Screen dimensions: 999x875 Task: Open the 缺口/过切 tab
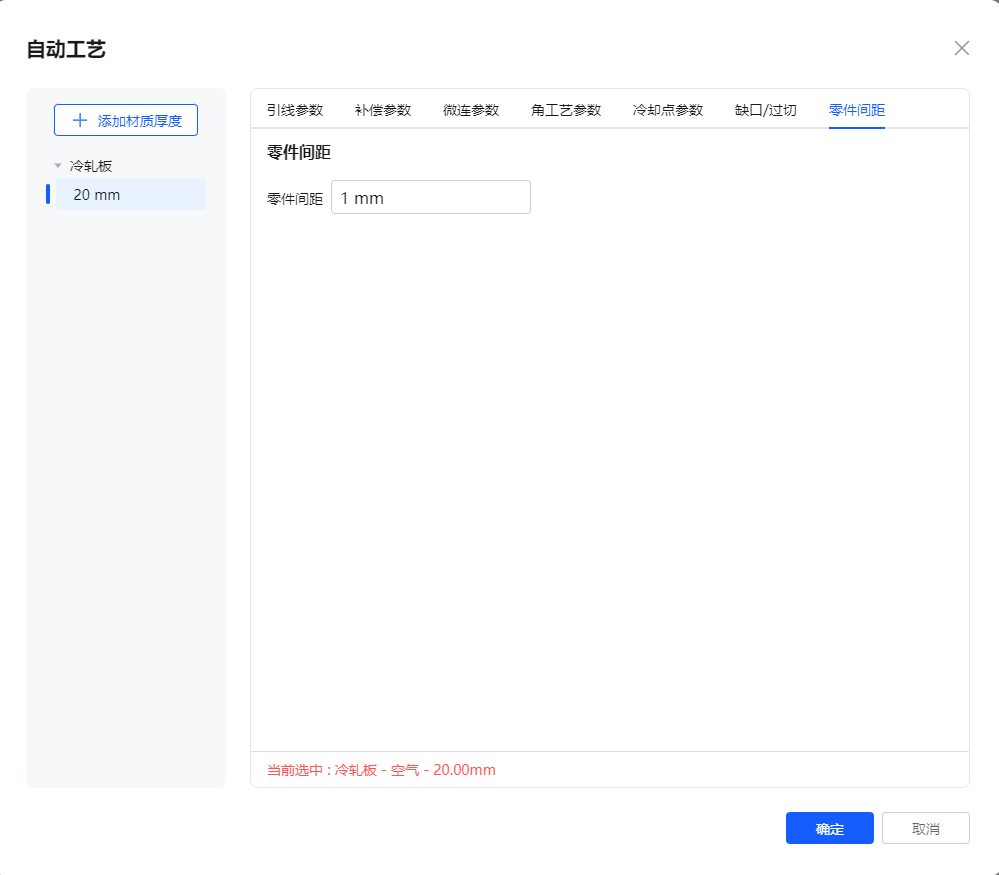click(766, 110)
